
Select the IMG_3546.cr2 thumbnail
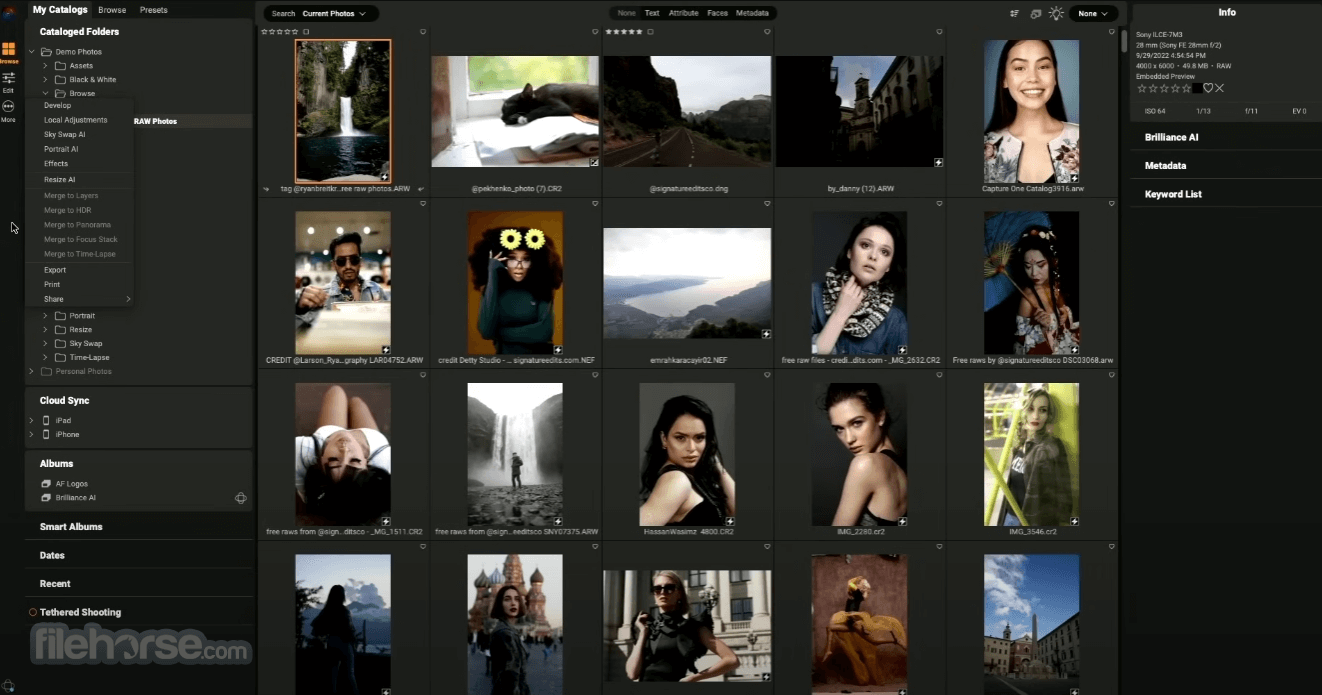pyautogui.click(x=1032, y=455)
